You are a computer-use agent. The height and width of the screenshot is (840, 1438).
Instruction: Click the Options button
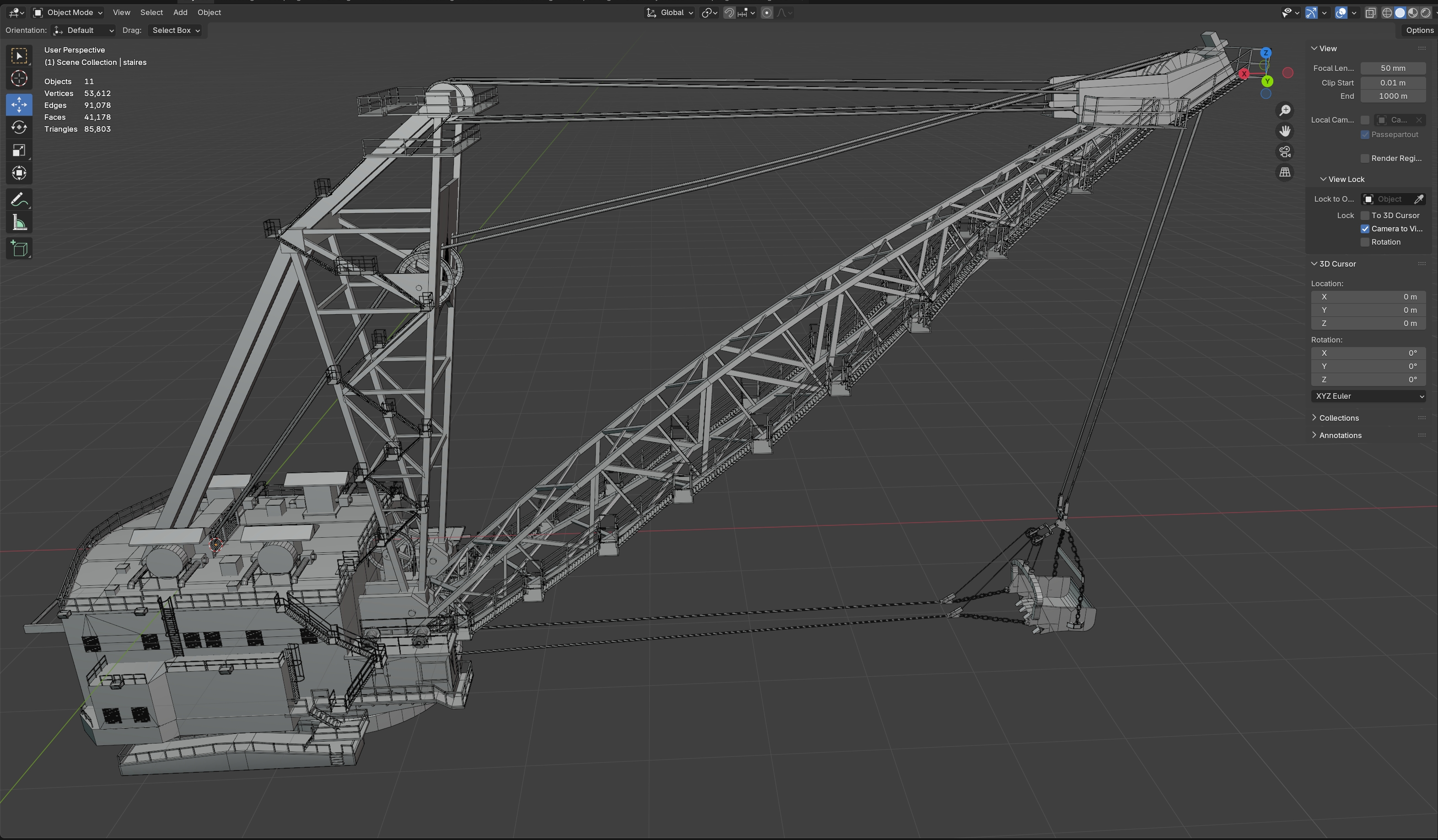click(x=1419, y=30)
